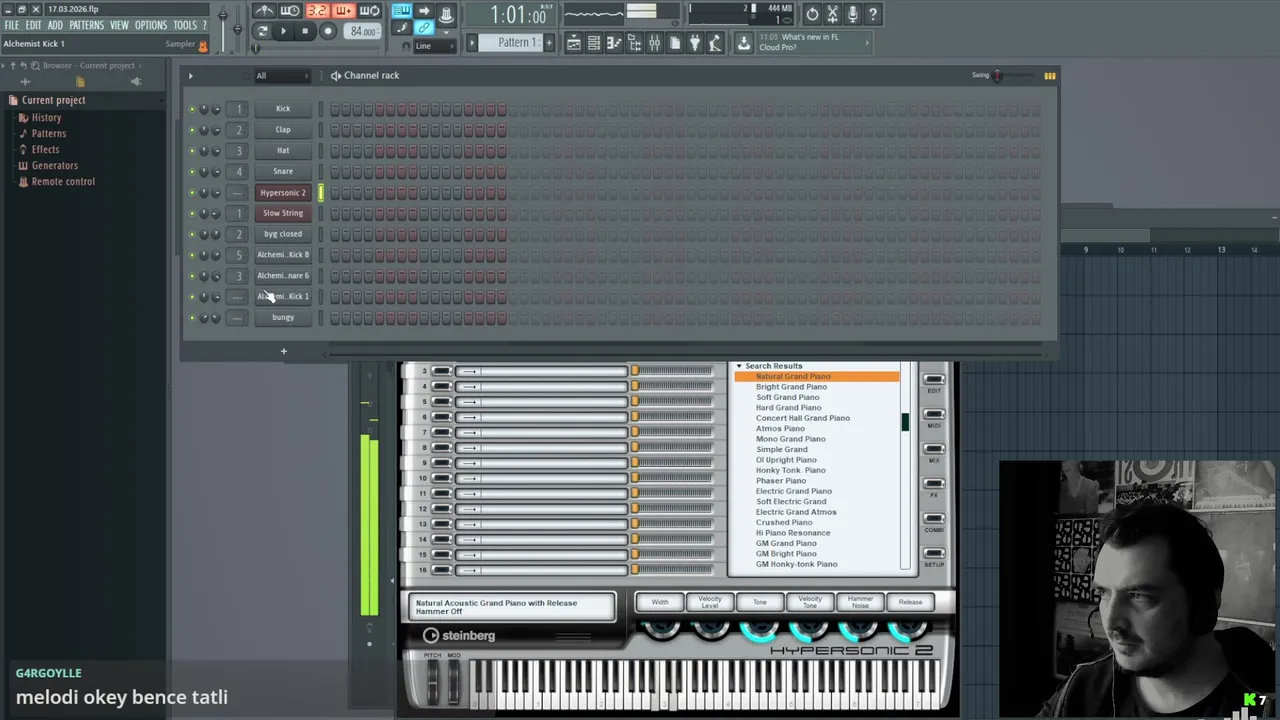
Task: Click the link/multilink controllers icon
Action: [424, 28]
